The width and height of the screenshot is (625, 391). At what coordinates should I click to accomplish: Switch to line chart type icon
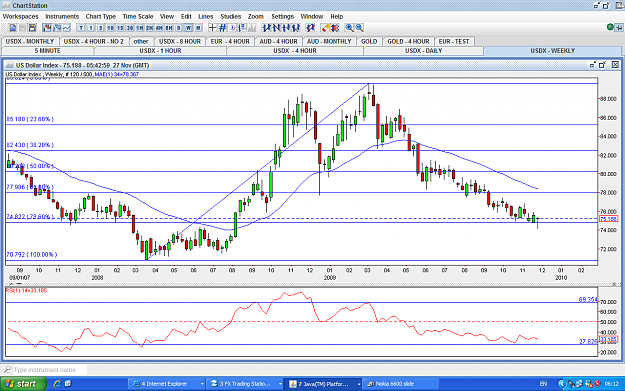tap(67, 28)
